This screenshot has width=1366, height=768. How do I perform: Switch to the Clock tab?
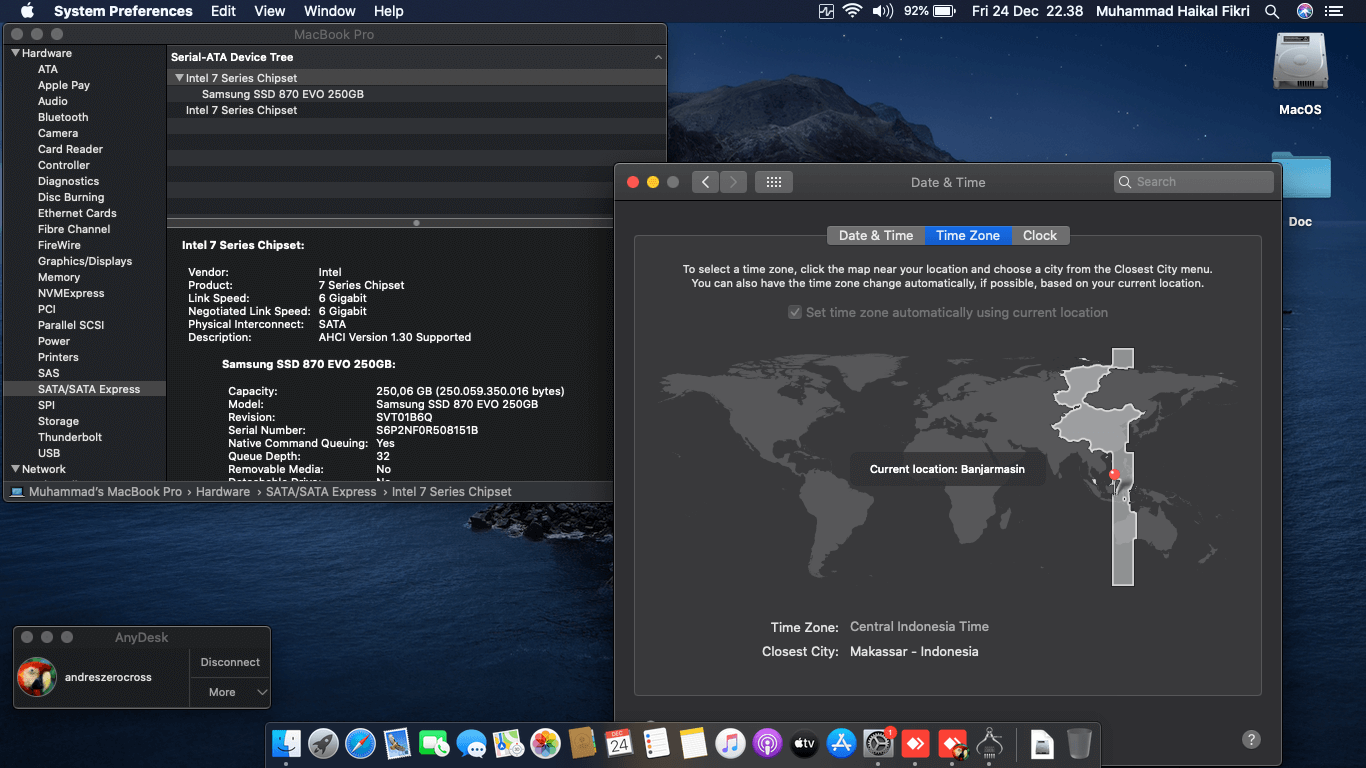[x=1039, y=235]
